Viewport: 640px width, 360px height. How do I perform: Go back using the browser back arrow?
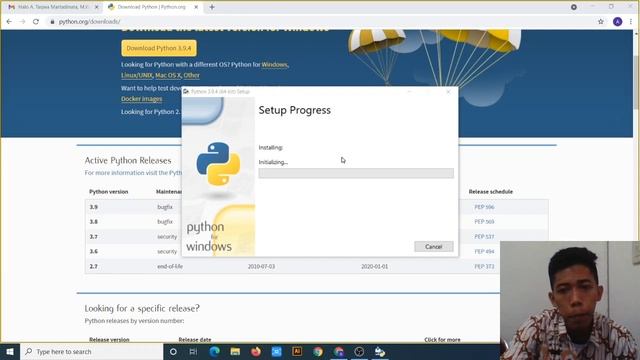[9, 22]
